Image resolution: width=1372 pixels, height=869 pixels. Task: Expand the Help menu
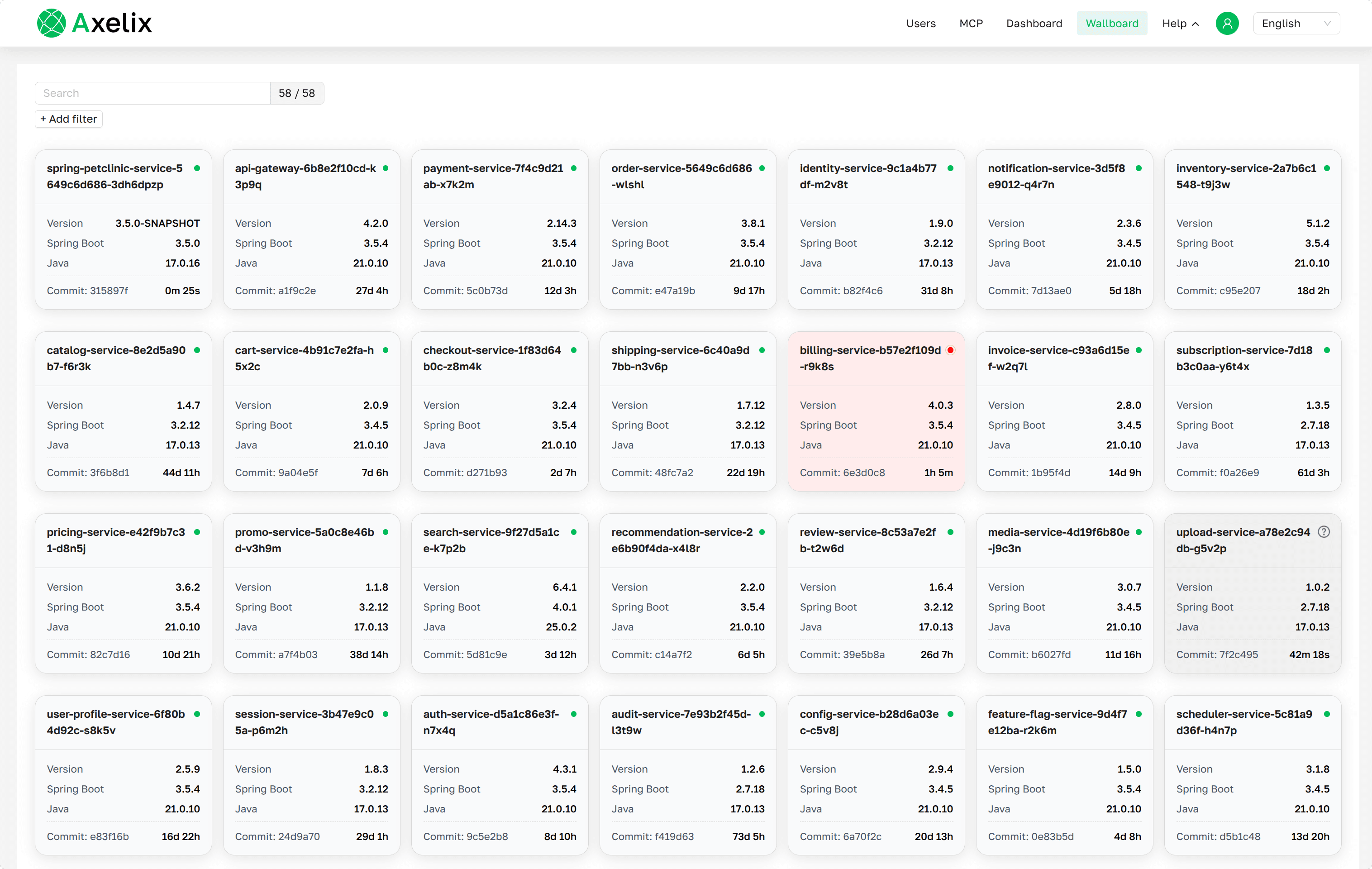coord(1180,24)
